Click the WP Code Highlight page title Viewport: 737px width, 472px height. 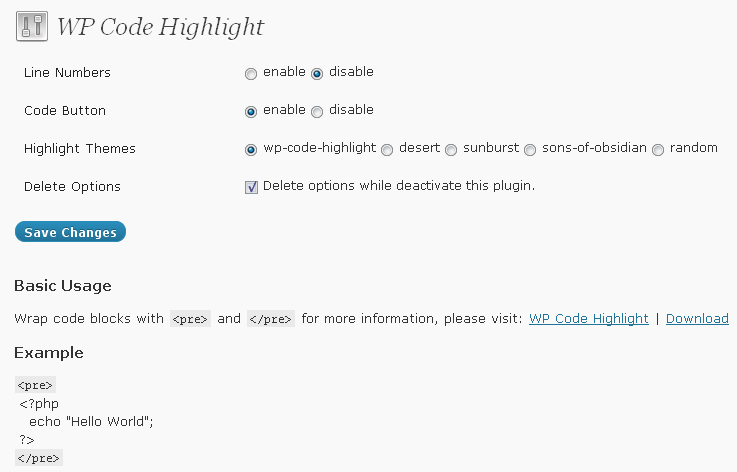[160, 27]
